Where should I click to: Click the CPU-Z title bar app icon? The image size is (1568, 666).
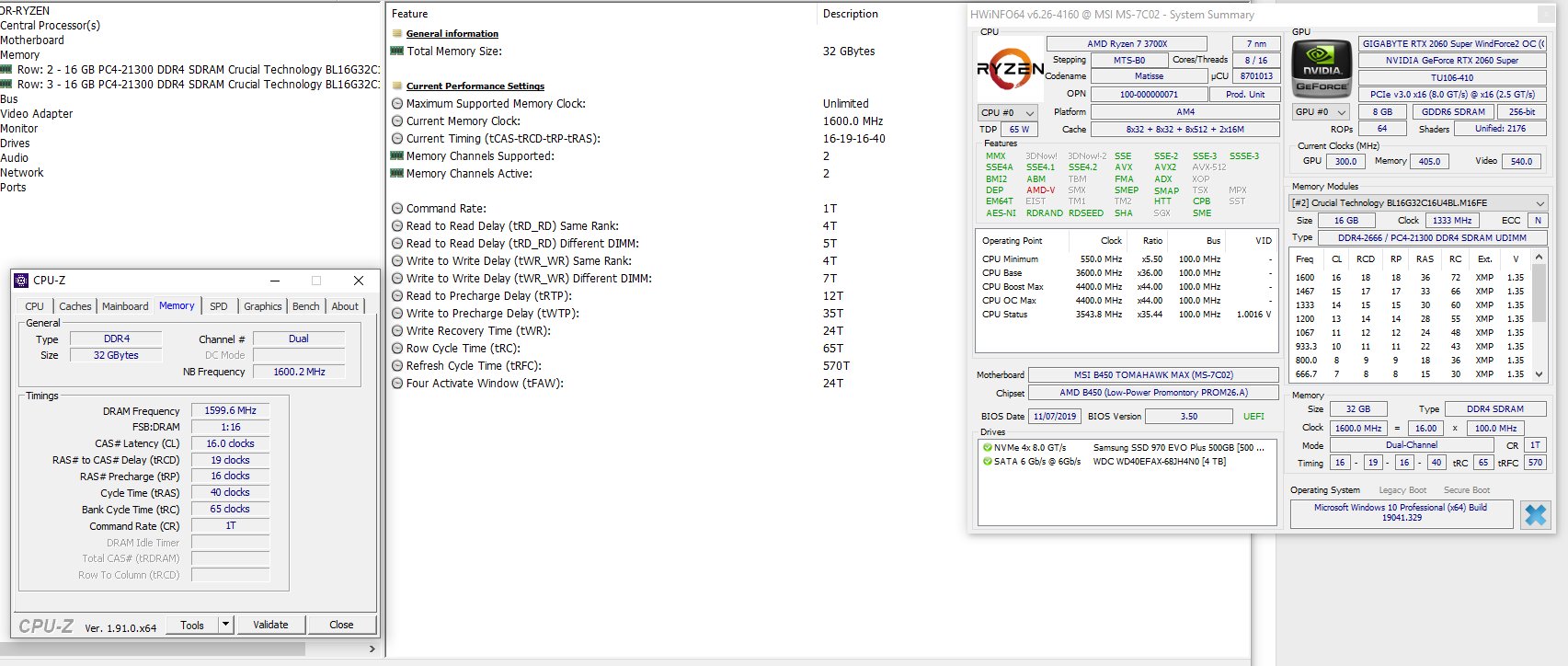(22, 281)
